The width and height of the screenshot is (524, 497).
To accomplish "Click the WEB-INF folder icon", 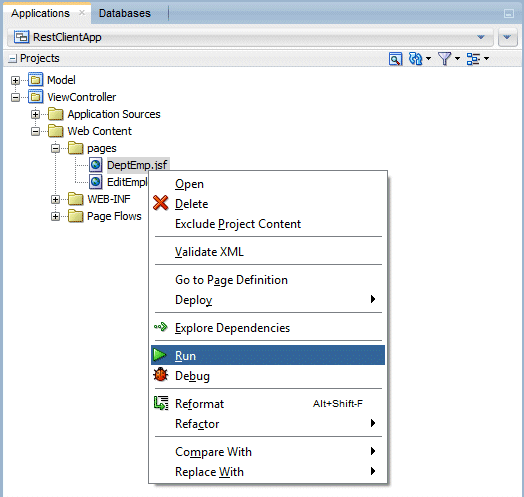I will (x=76, y=199).
